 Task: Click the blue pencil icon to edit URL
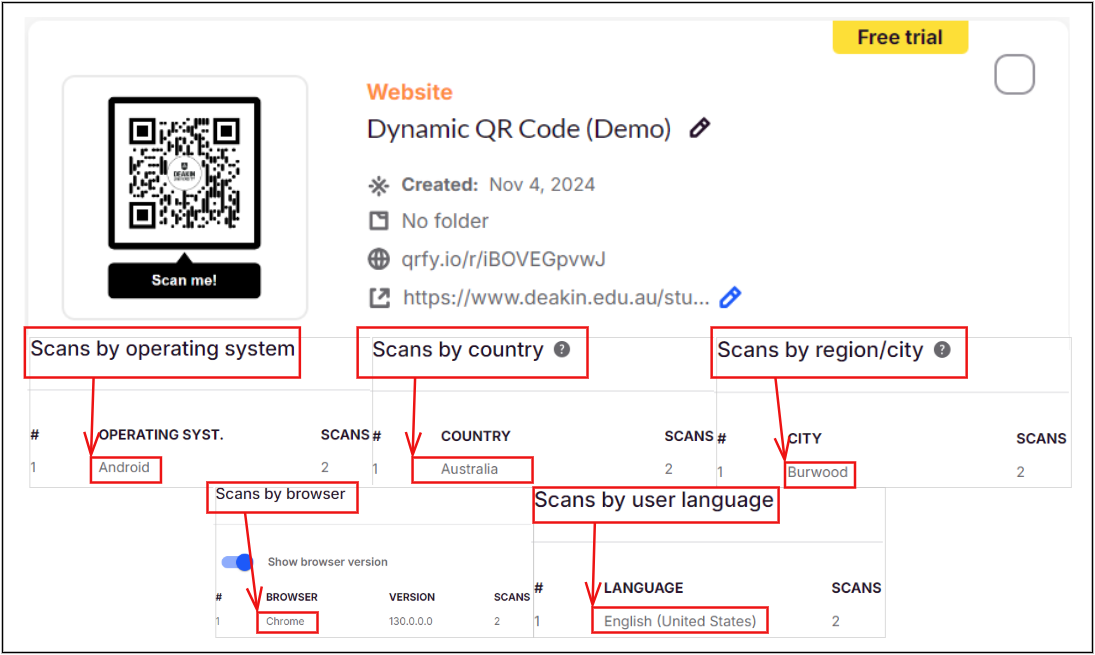pyautogui.click(x=730, y=297)
